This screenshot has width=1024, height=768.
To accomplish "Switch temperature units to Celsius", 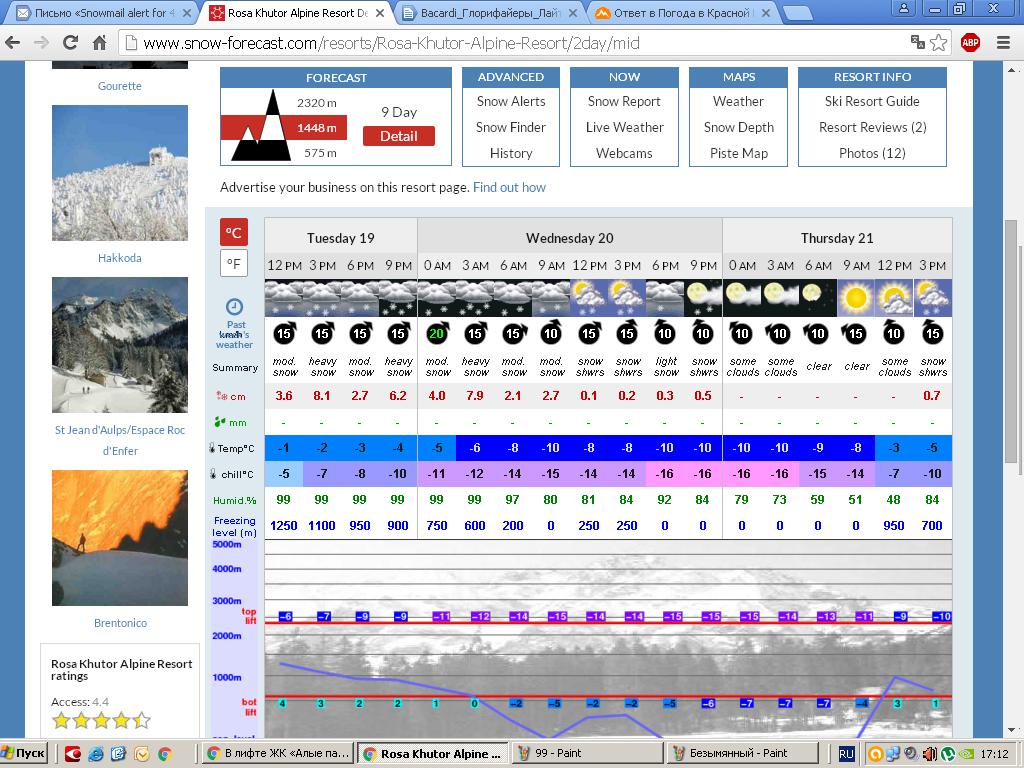I will [234, 232].
